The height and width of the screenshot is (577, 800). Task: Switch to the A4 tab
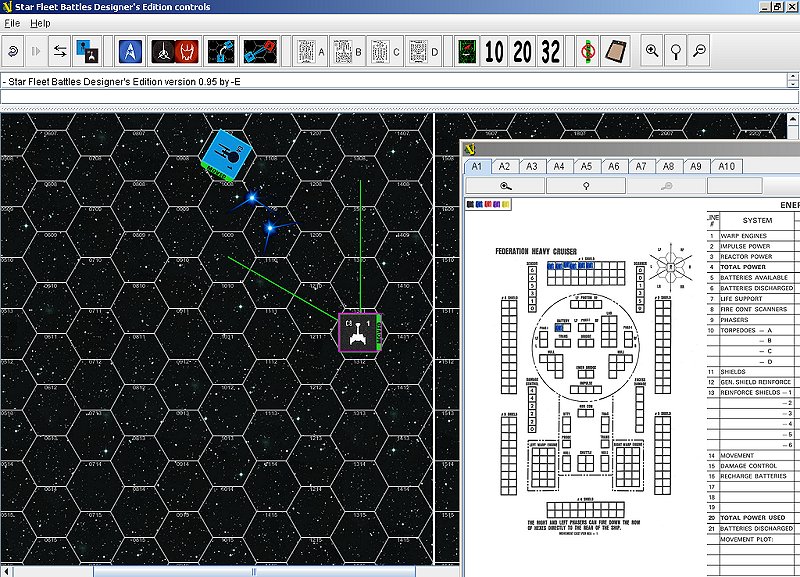click(x=559, y=166)
